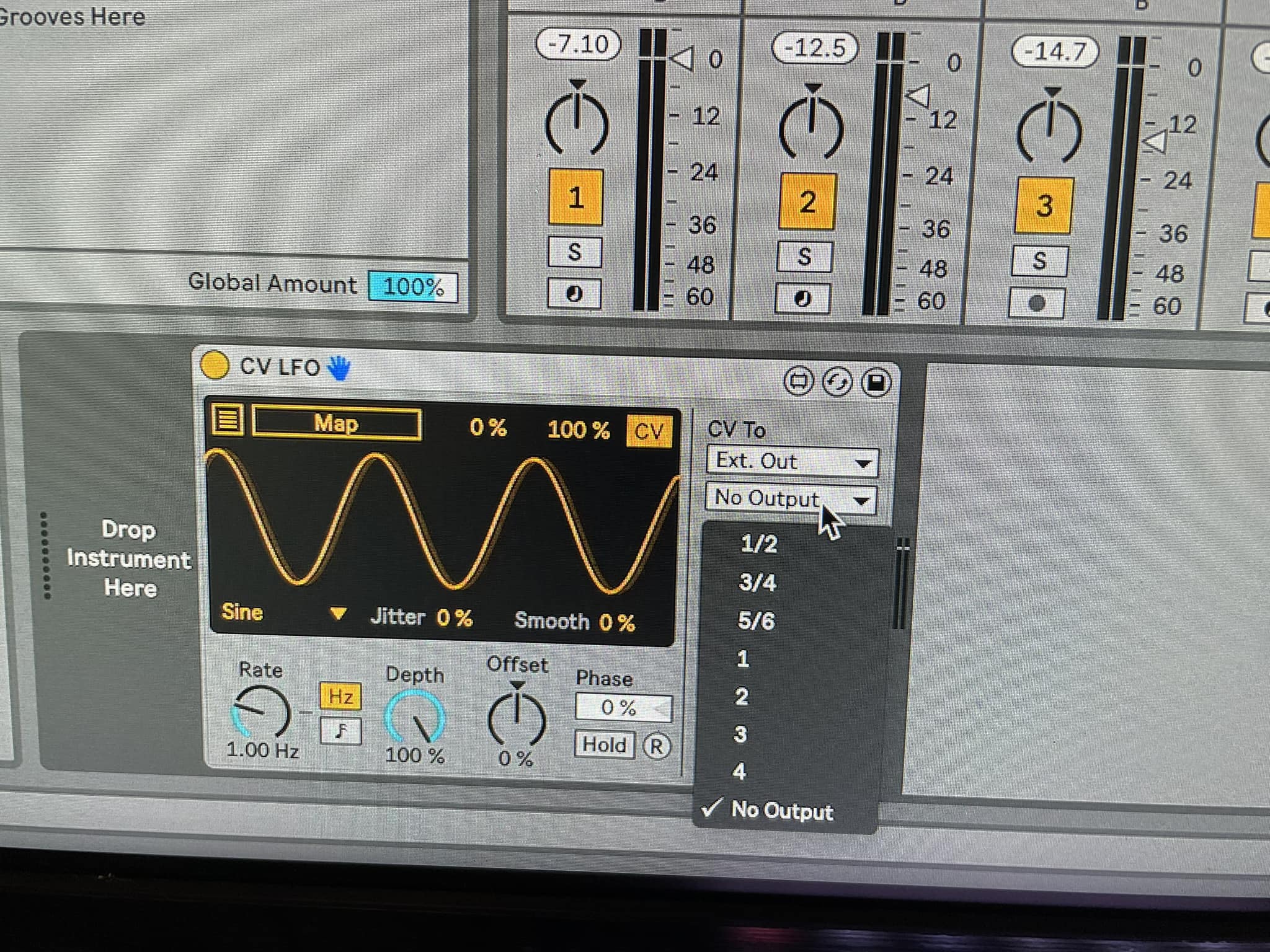Toggle the track 1 activator button

point(575,198)
